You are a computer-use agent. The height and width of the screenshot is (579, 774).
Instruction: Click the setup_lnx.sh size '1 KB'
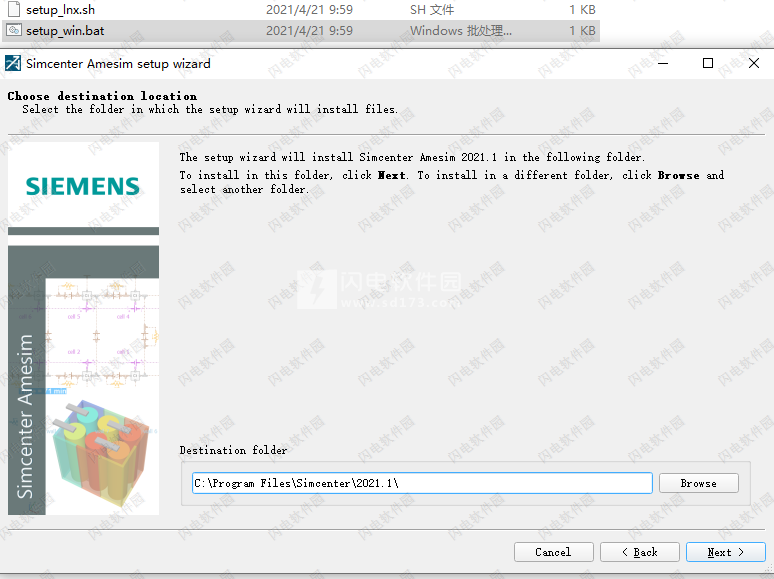point(582,9)
